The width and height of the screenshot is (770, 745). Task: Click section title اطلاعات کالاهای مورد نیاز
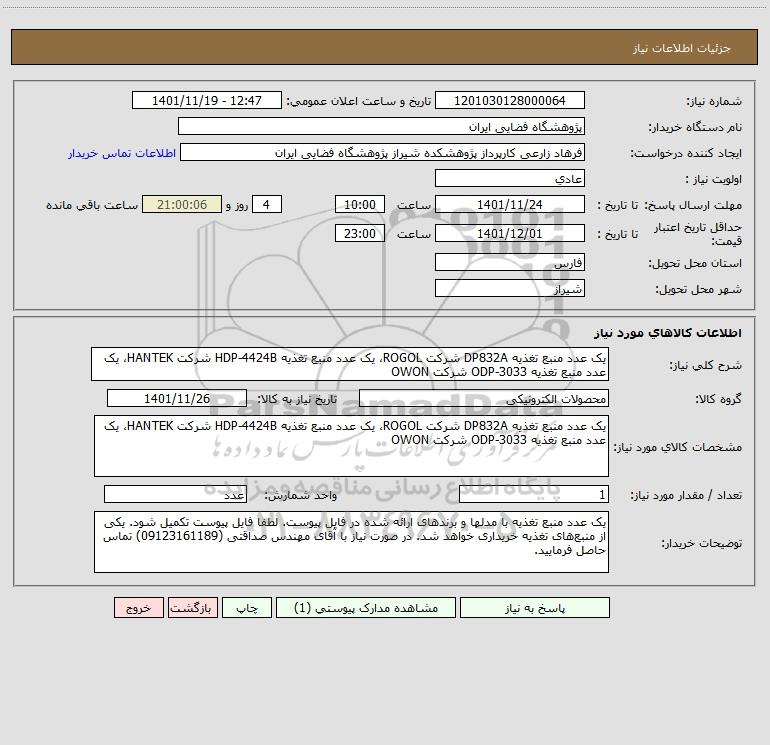click(x=668, y=333)
